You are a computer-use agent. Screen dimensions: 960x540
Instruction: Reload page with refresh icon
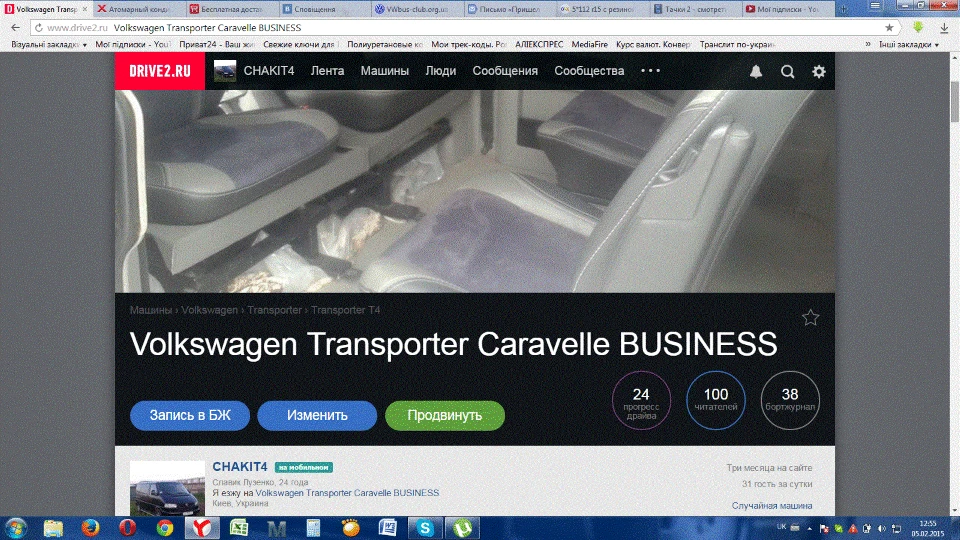coord(39,28)
